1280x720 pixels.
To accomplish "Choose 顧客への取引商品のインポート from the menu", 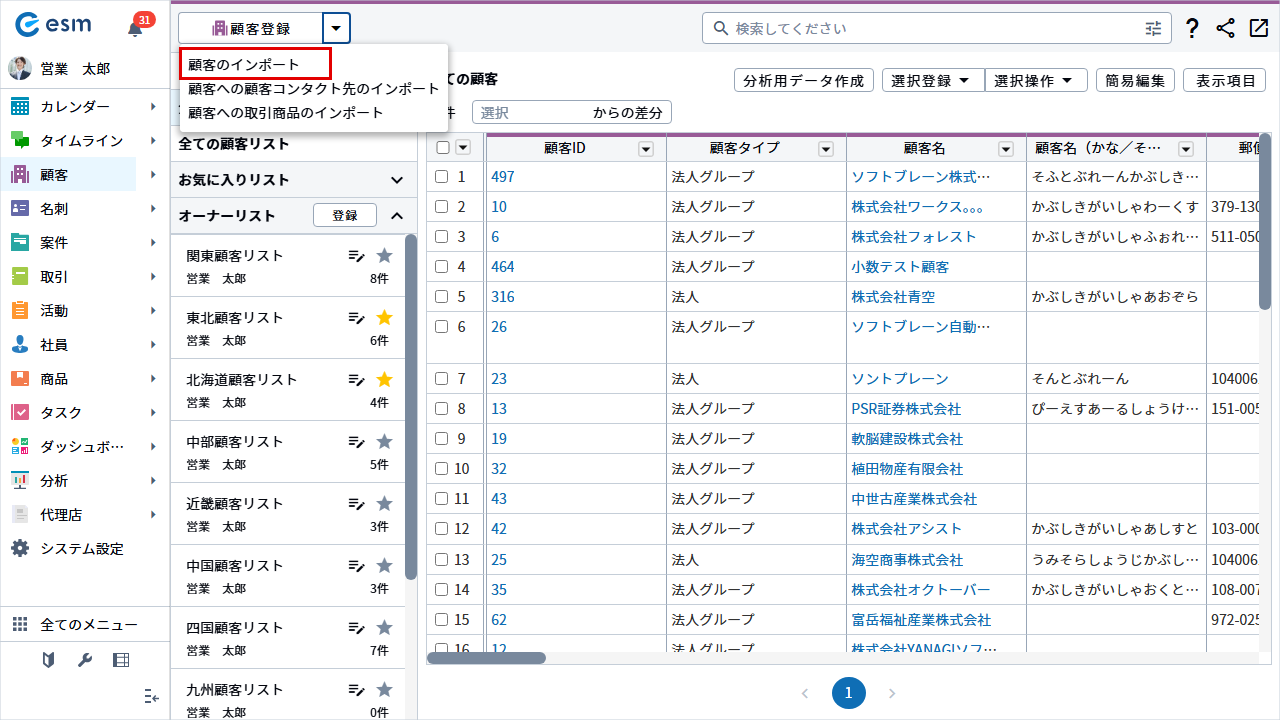I will pos(286,113).
